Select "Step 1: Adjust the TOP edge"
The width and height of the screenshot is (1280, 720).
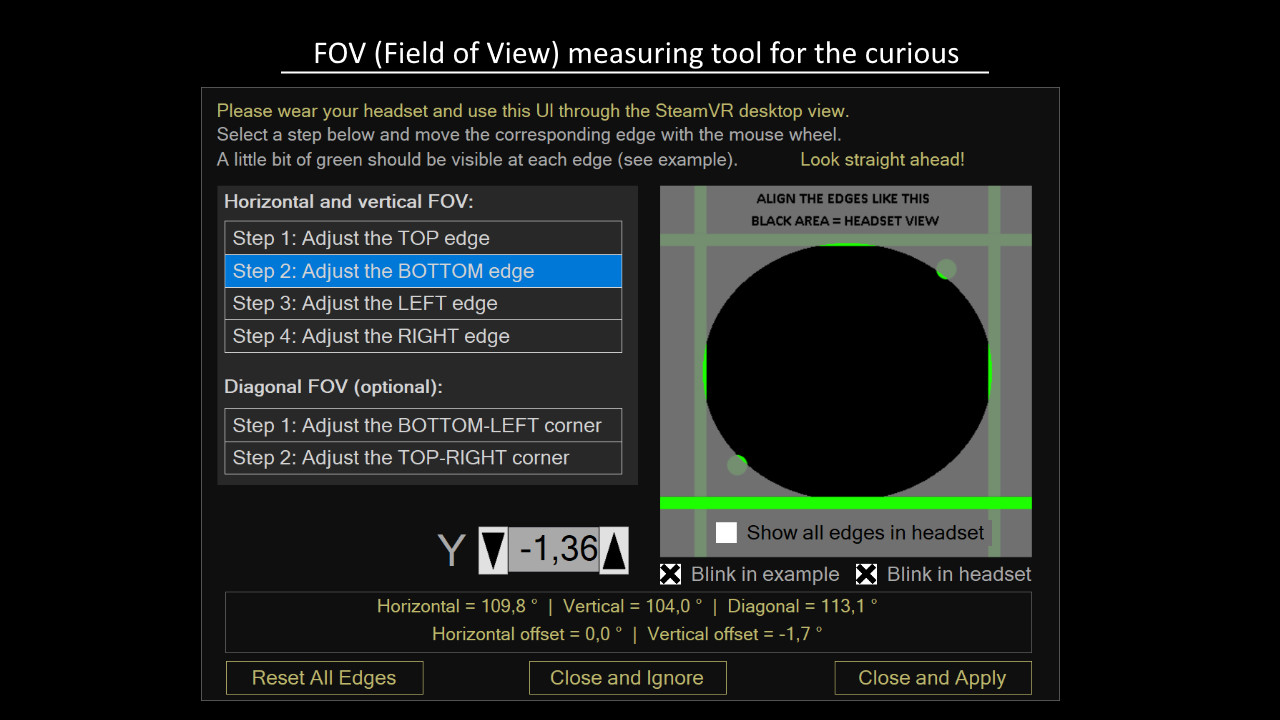click(x=422, y=238)
